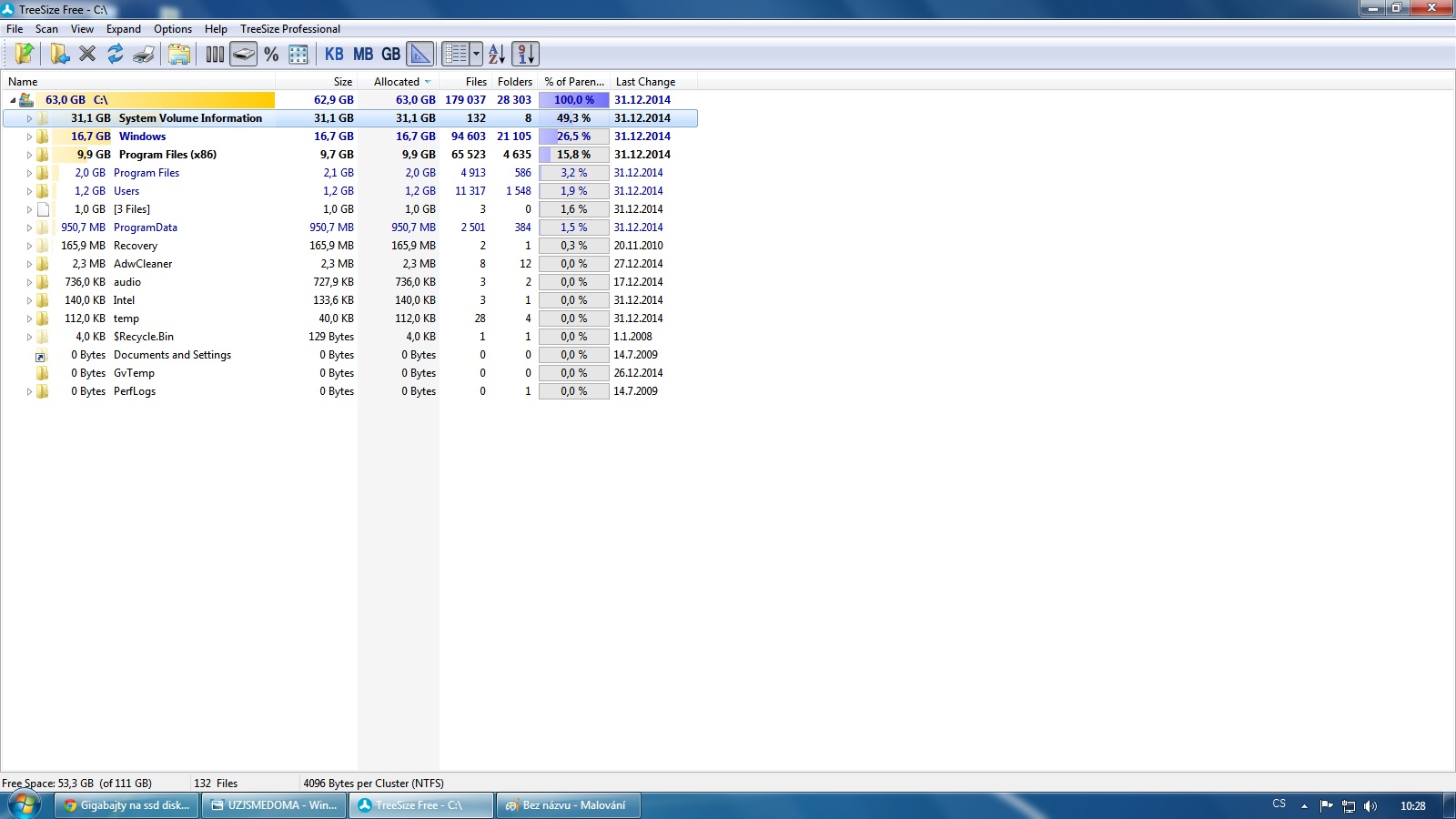Click the volume speaker icon in tray
The image size is (1456, 819).
[x=1370, y=805]
